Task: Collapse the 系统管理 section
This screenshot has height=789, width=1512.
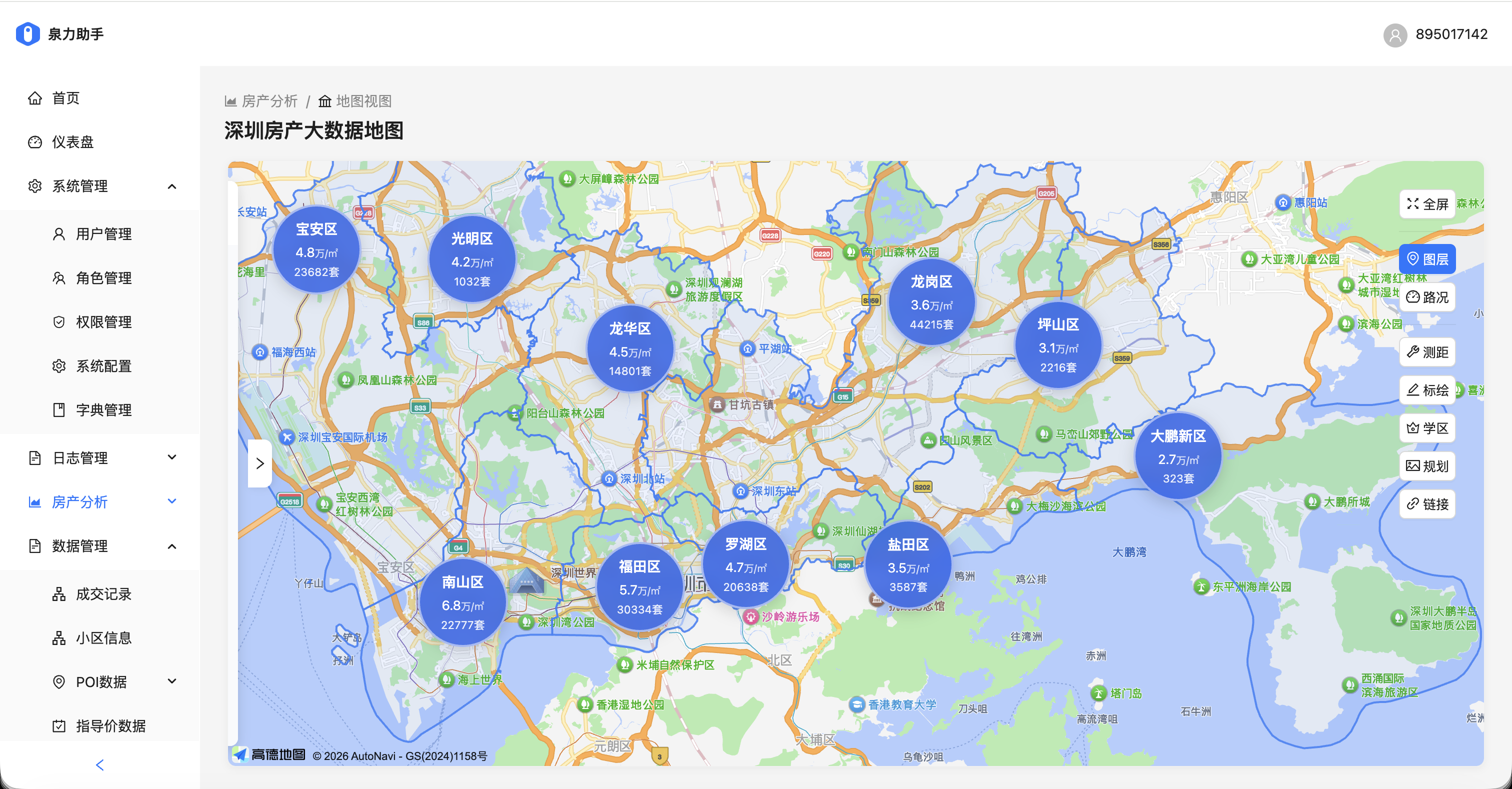Action: (171, 186)
